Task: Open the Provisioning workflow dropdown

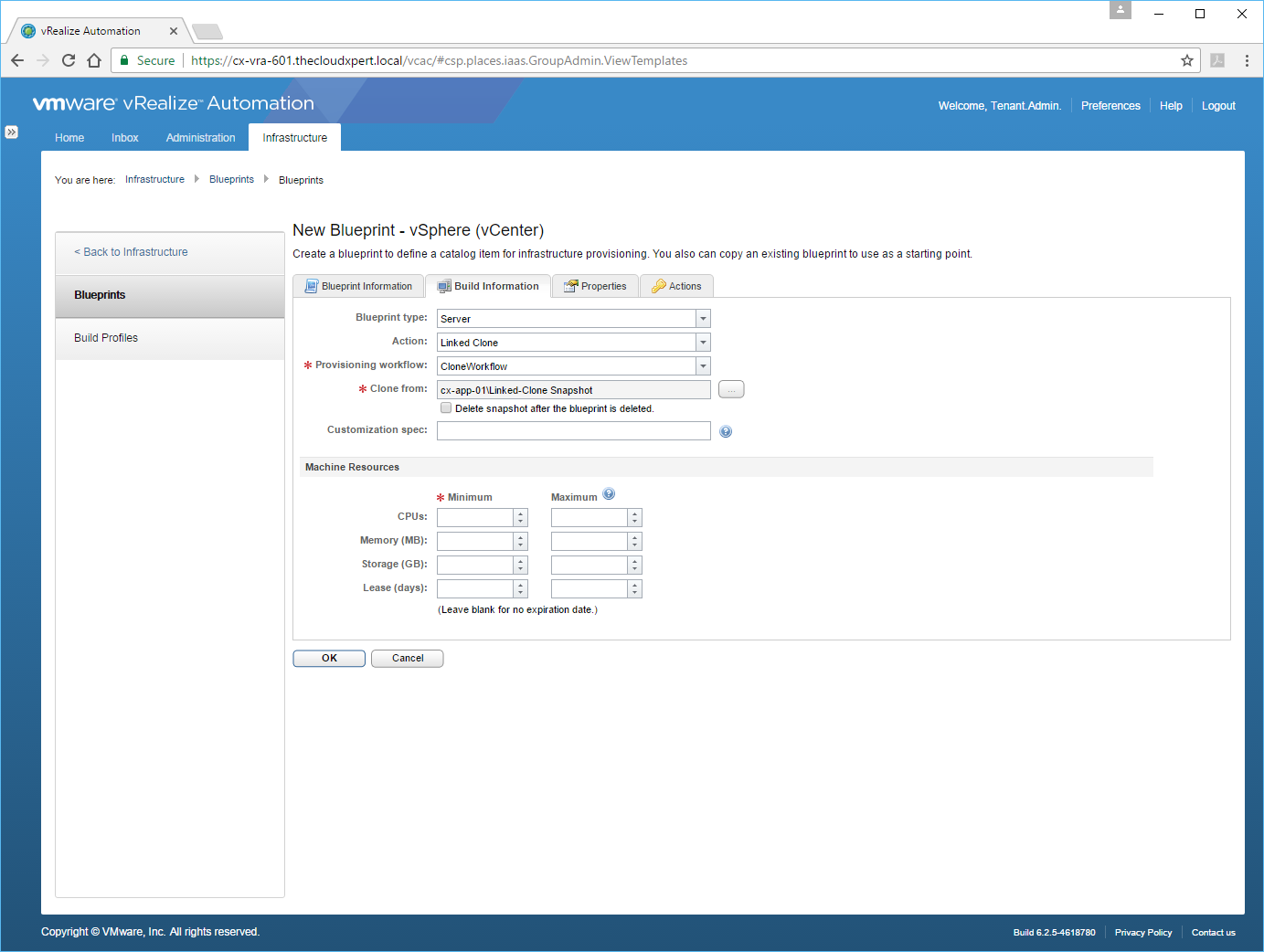Action: (x=703, y=366)
